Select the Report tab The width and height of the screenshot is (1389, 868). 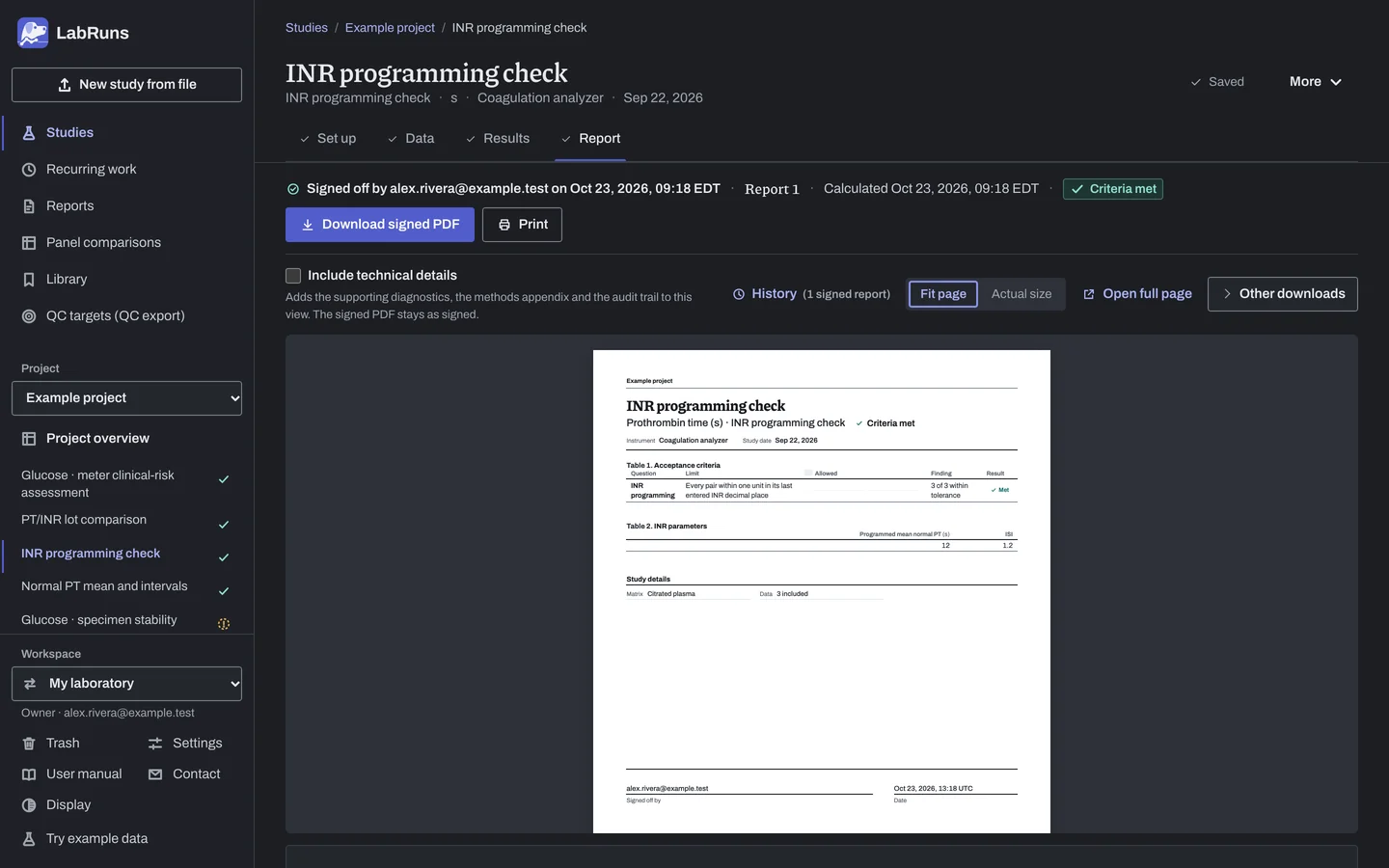point(590,139)
